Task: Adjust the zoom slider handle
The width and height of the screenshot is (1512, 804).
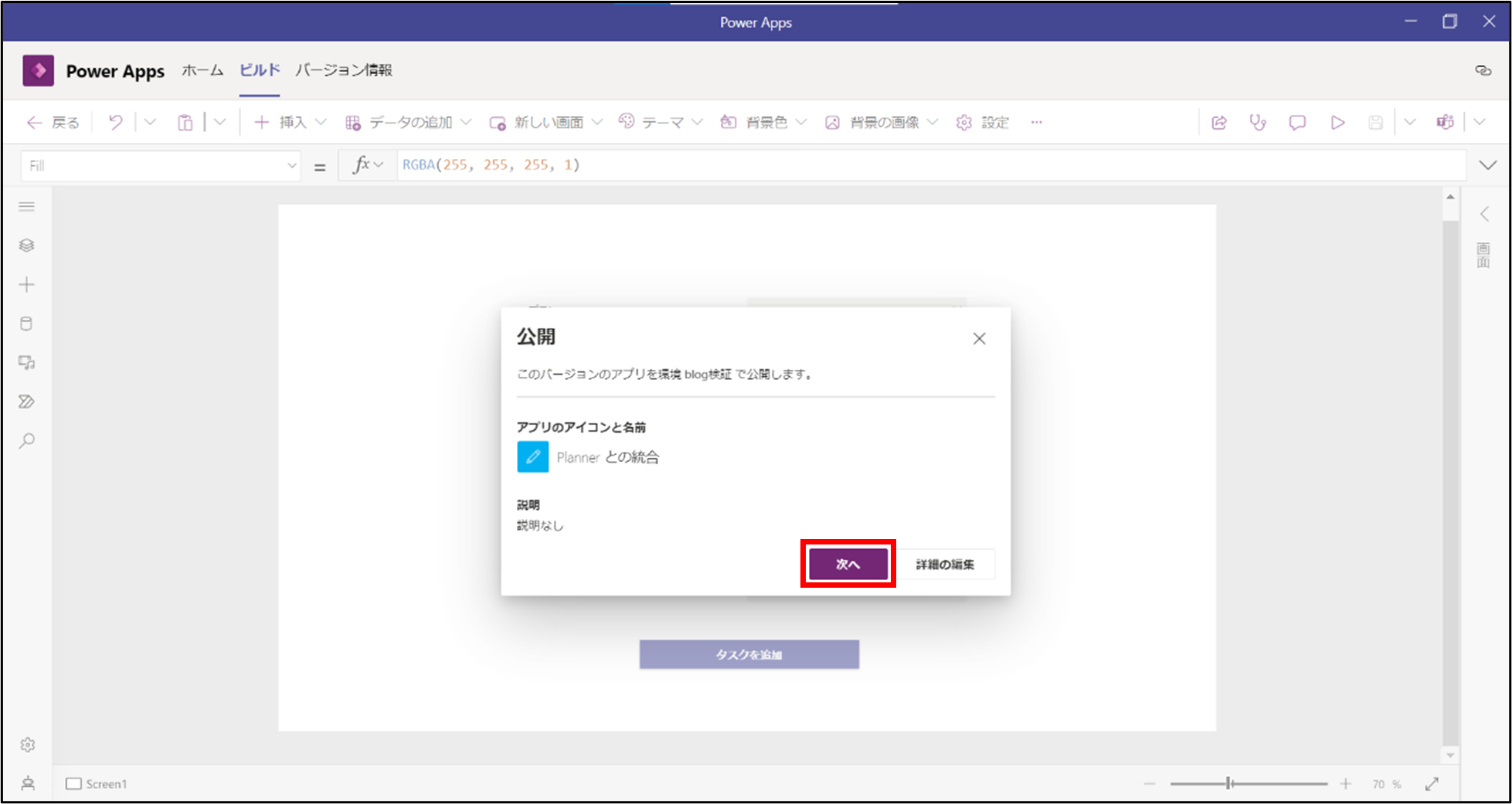Action: (1228, 783)
